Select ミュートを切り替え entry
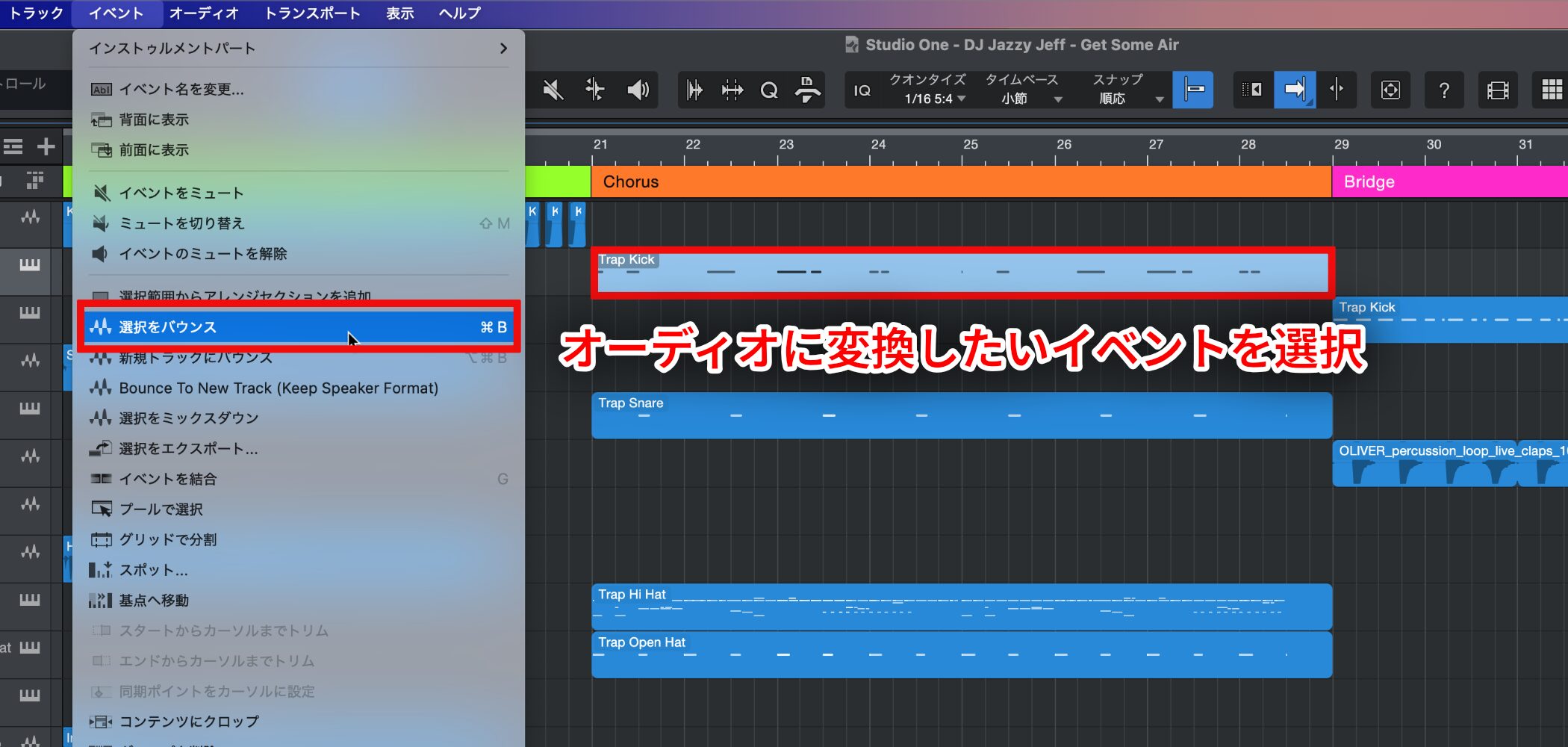 click(299, 223)
